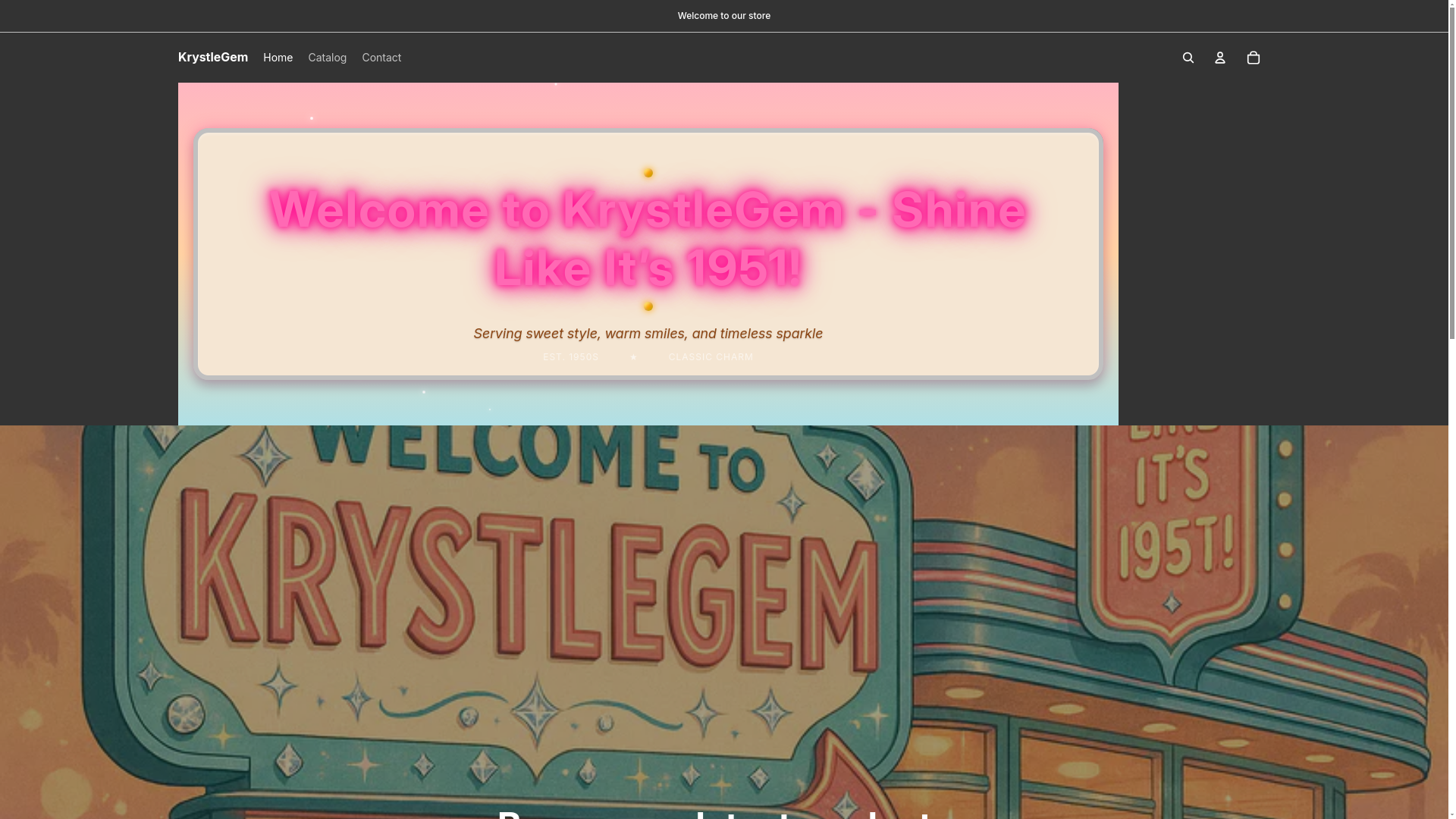
Task: Open the Catalog menu item
Action: pyautogui.click(x=327, y=58)
